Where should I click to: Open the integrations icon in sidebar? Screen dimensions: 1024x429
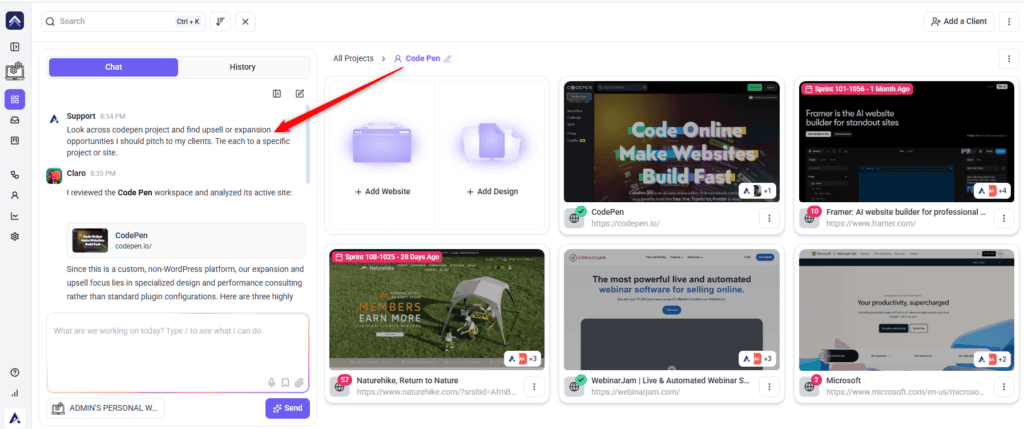coord(14,175)
